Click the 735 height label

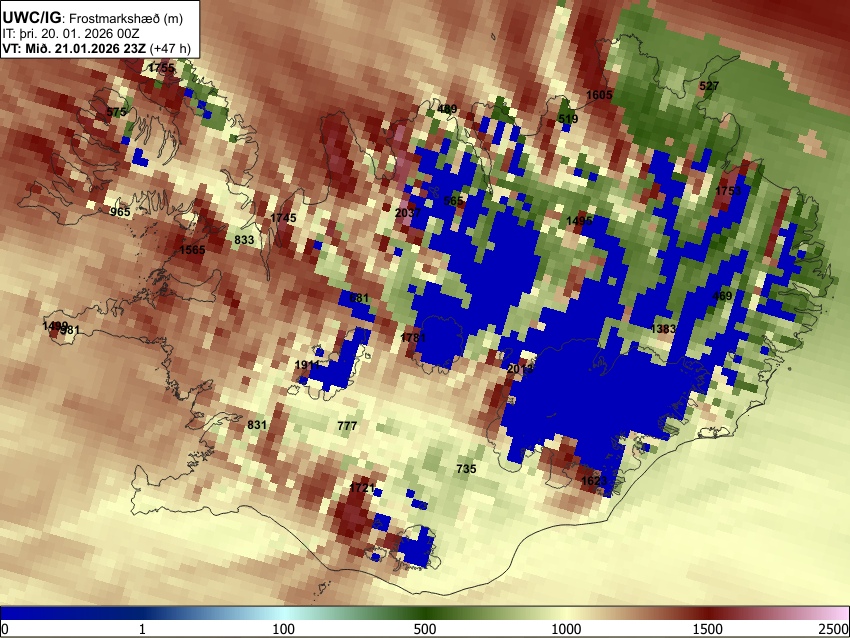466,469
